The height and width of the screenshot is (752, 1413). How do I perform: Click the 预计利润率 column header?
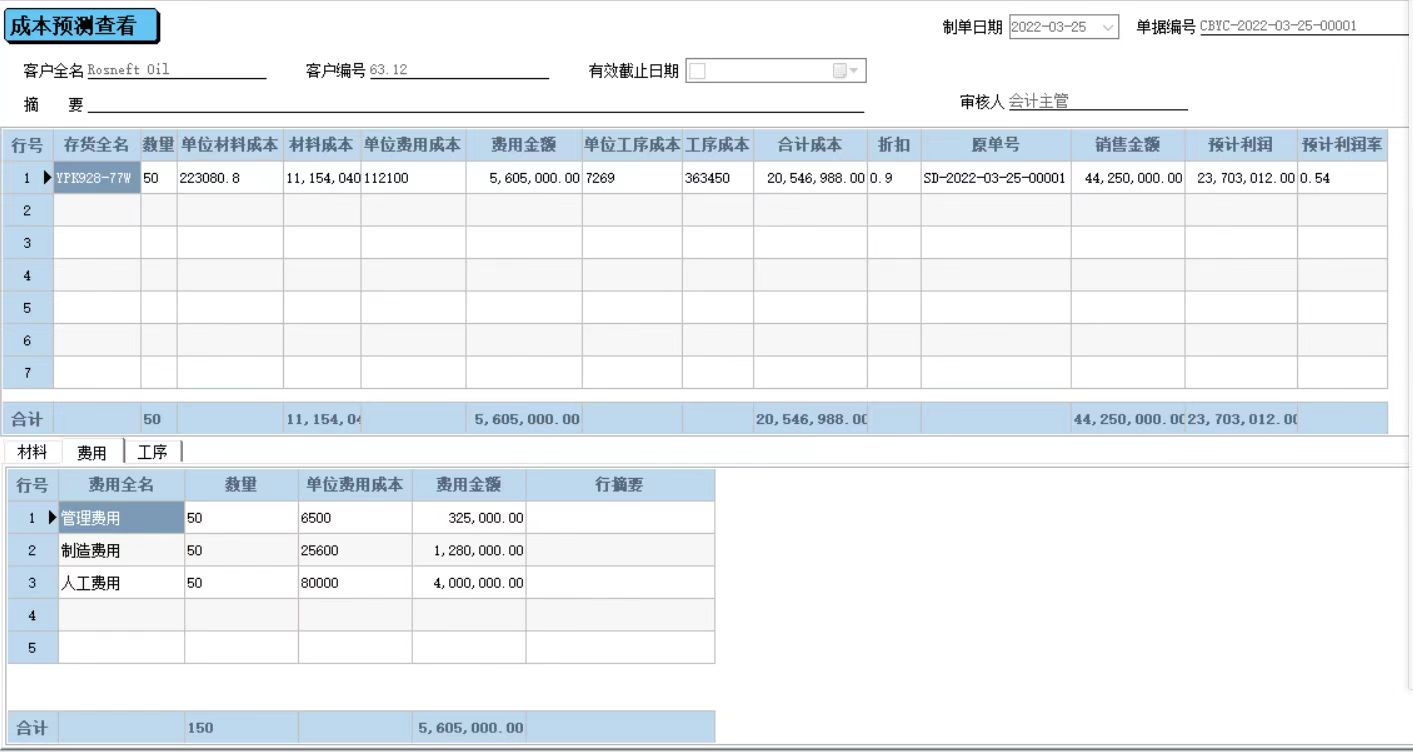(x=1341, y=145)
